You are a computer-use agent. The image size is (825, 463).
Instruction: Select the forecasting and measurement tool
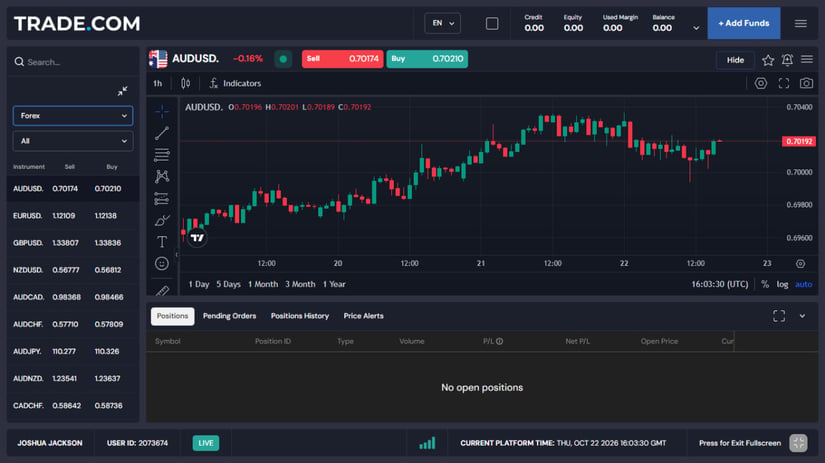(x=162, y=198)
